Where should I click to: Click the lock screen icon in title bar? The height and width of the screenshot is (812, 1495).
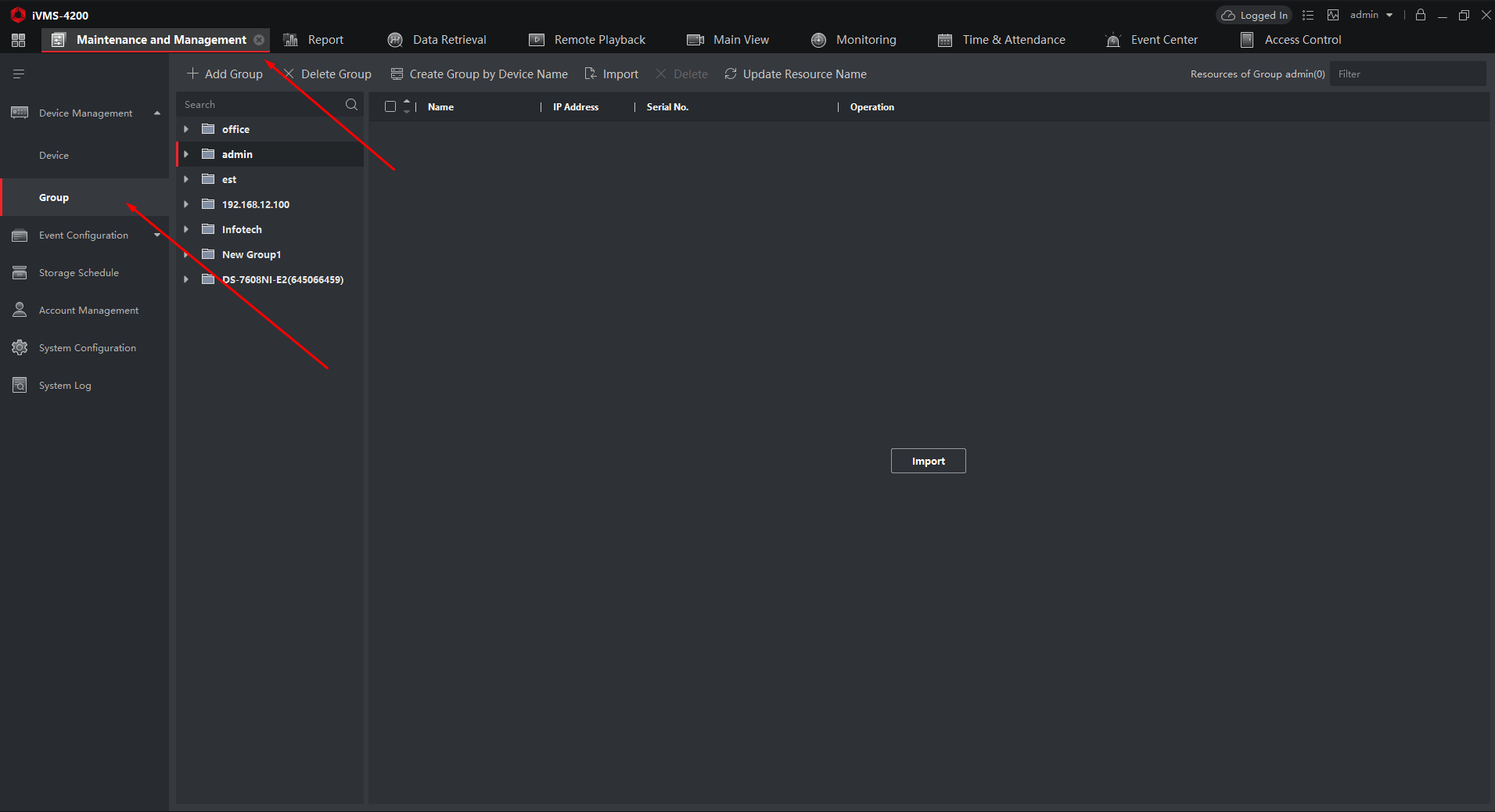coord(1421,15)
